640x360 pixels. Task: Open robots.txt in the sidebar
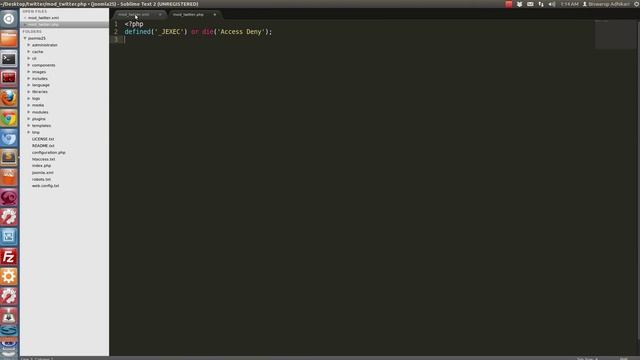41,179
